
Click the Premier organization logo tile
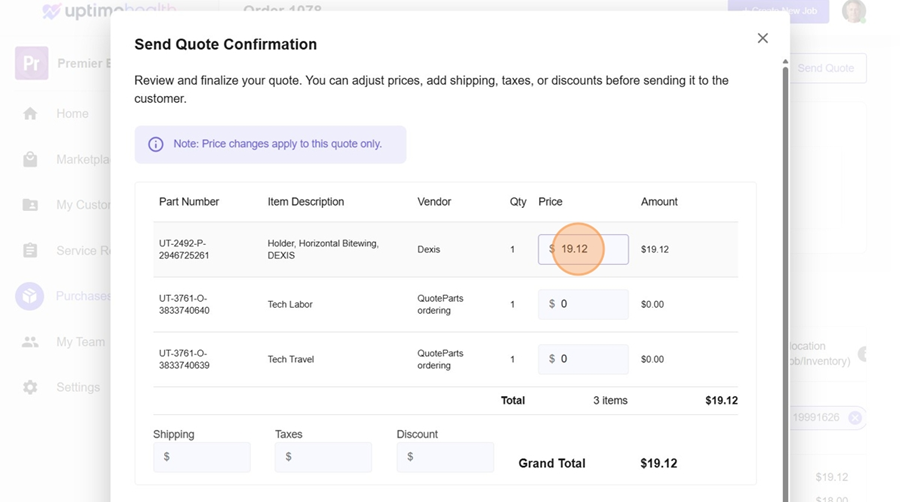31,63
